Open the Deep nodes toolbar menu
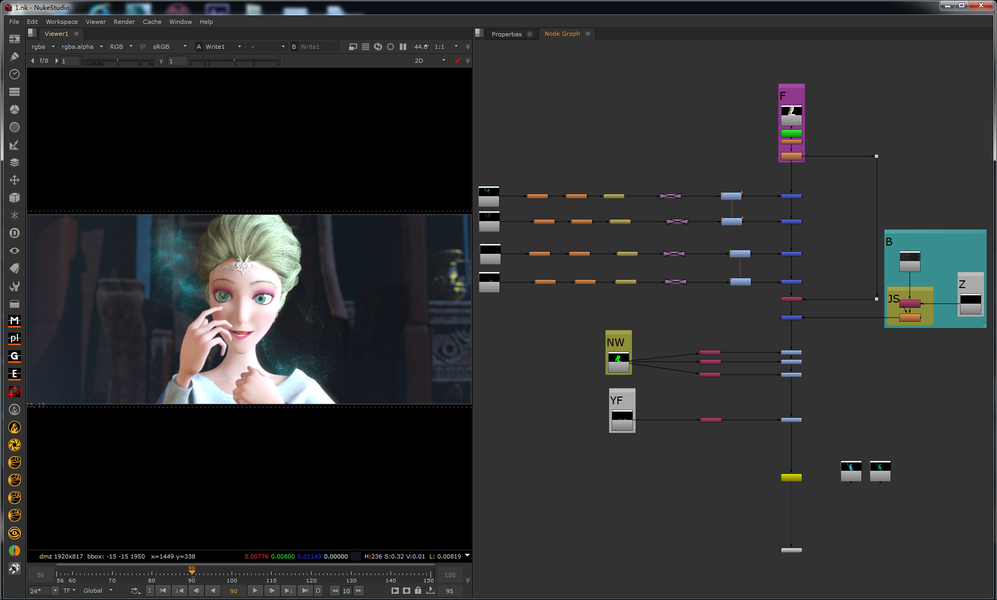 pos(14,233)
